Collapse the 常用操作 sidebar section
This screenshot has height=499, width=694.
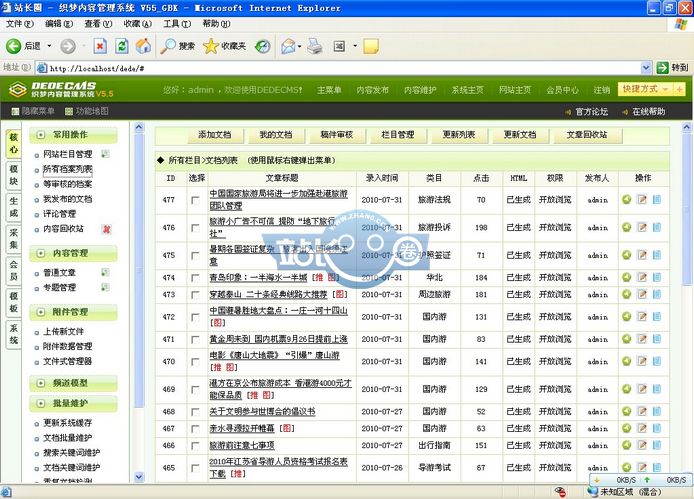click(41, 135)
